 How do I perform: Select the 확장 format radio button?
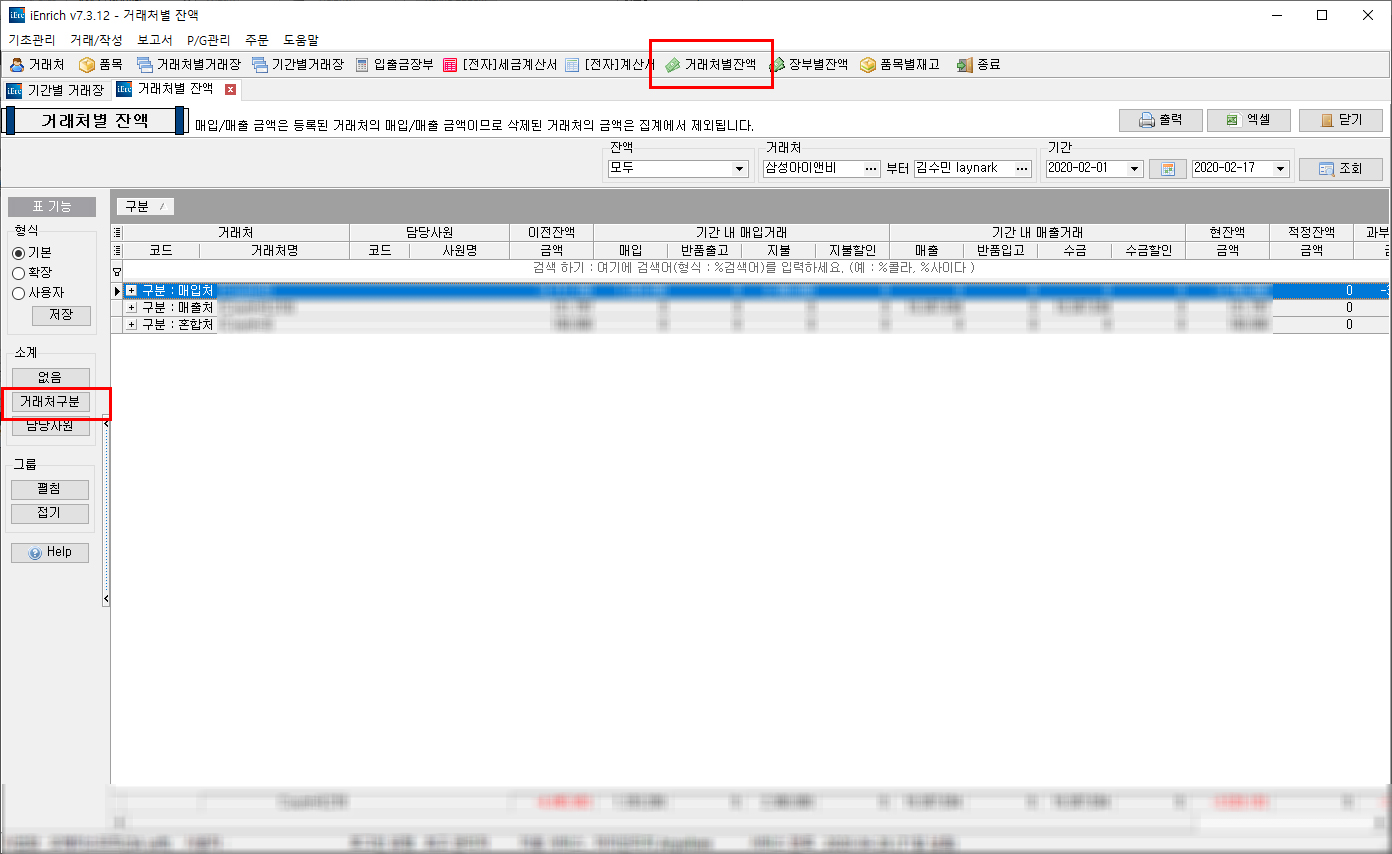pyautogui.click(x=18, y=273)
